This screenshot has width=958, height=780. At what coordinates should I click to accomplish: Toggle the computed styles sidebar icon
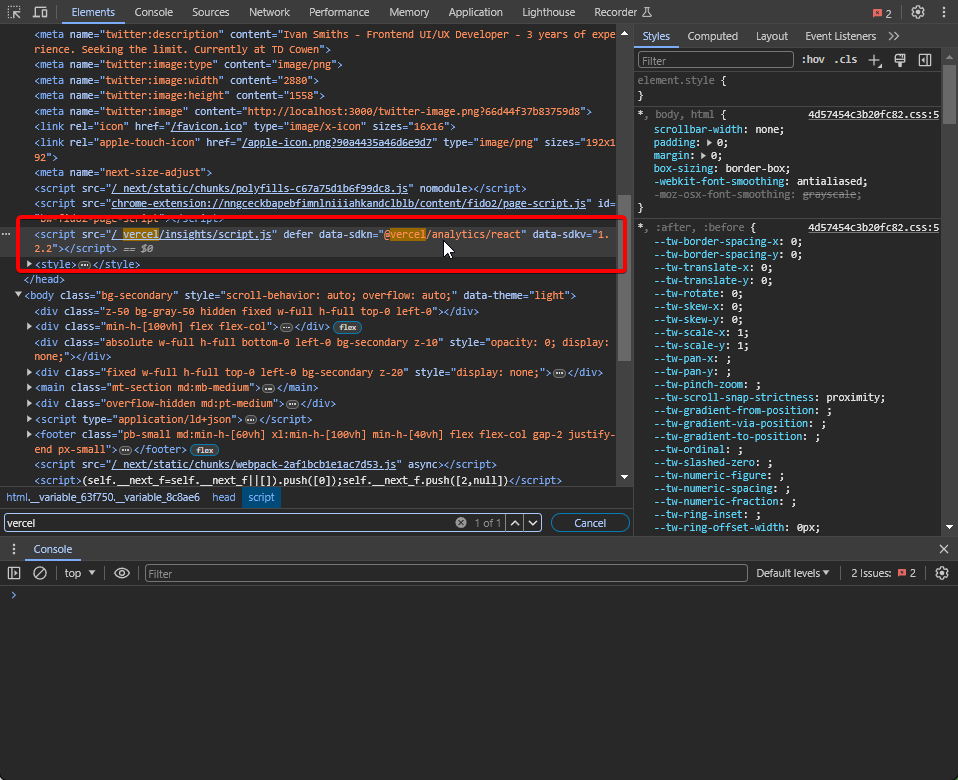pos(925,60)
